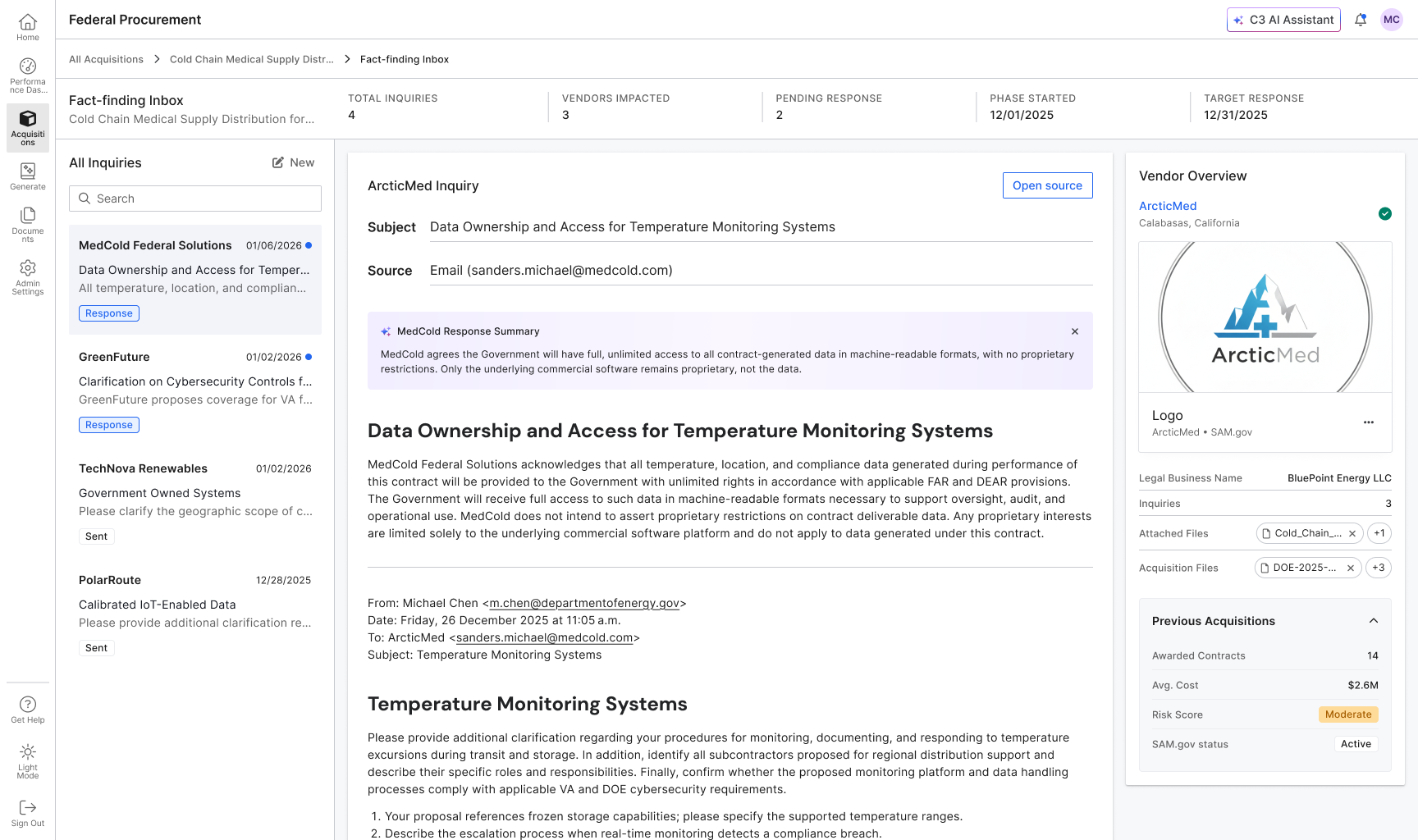1418x840 pixels.
Task: Click AI sparkle icon in Response Summary
Action: (386, 331)
